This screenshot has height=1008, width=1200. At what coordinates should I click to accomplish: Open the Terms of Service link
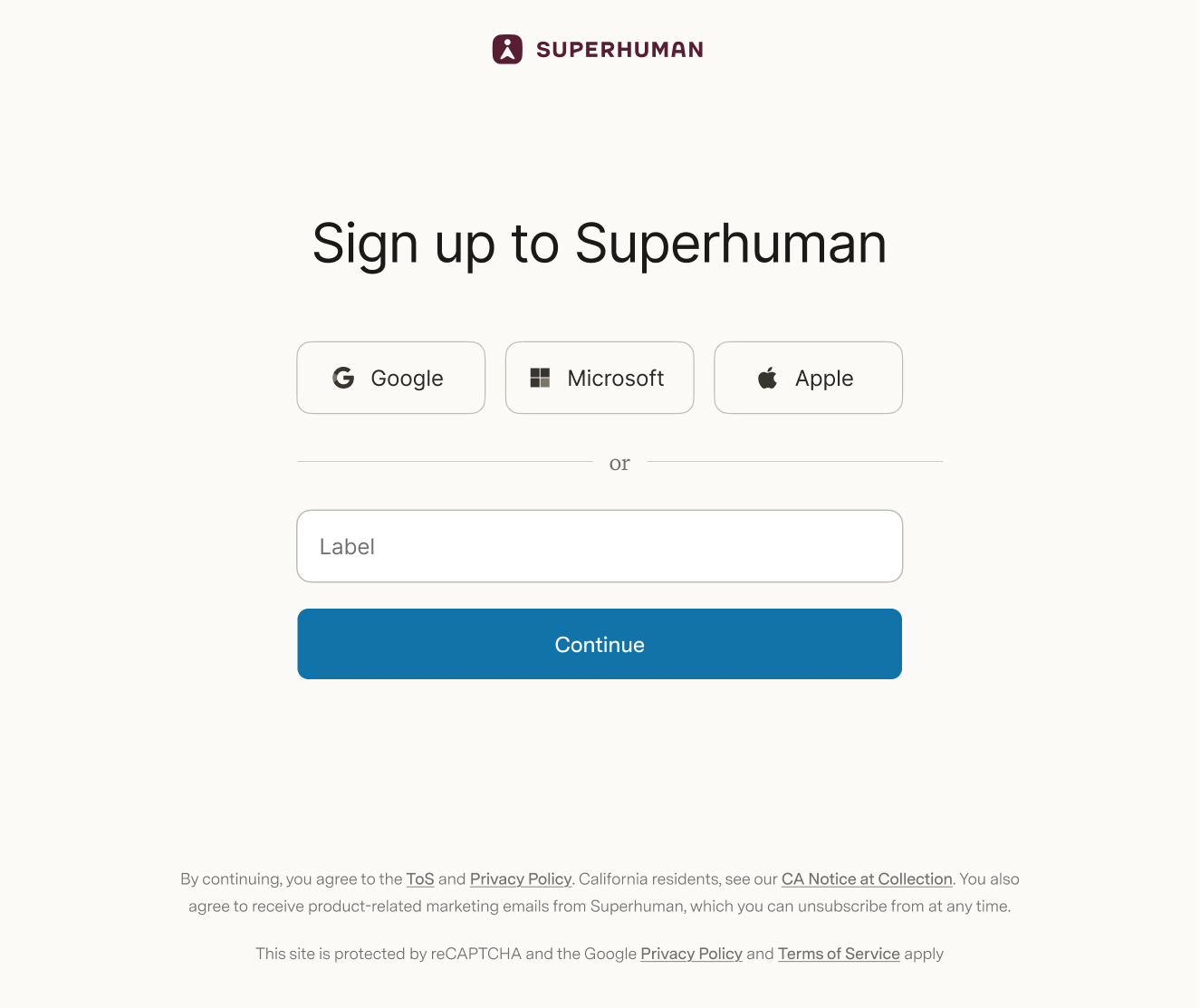click(839, 954)
